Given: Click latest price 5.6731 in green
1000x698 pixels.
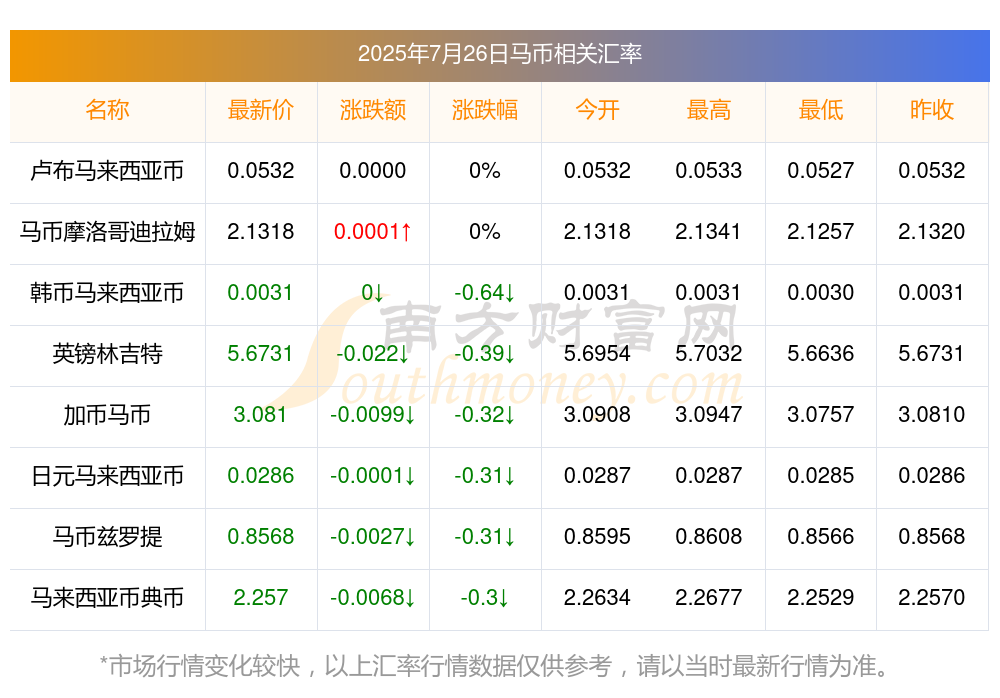Looking at the screenshot, I should tap(260, 353).
